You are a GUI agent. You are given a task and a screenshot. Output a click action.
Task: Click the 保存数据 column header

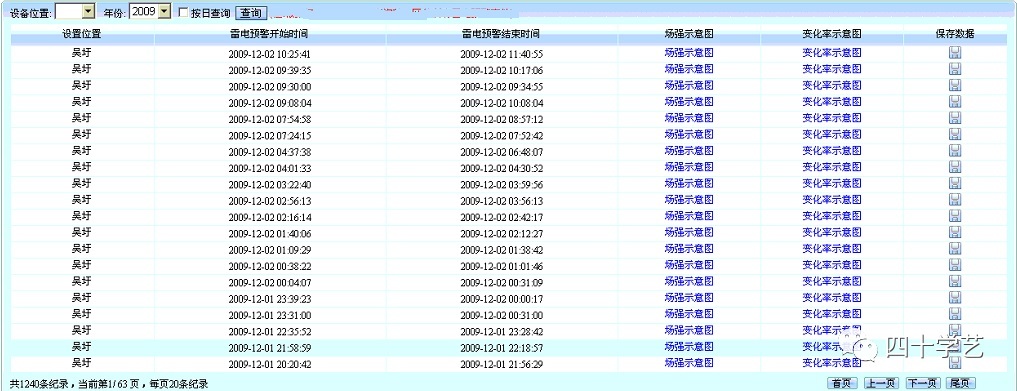tap(955, 34)
